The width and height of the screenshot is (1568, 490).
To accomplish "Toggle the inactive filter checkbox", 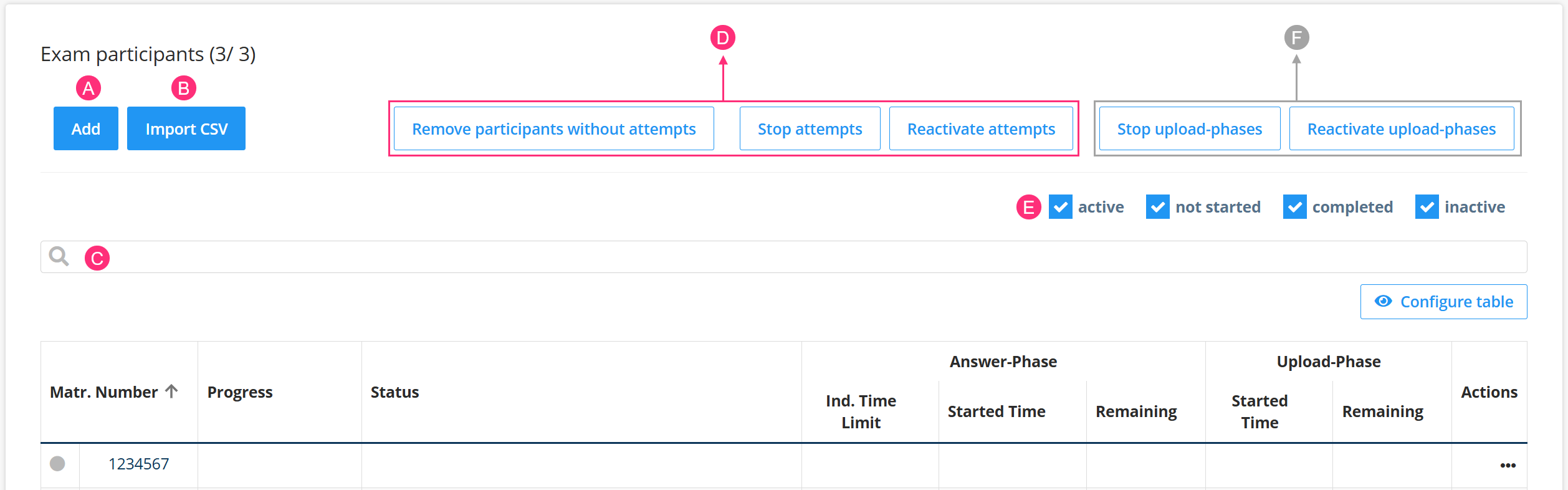I will point(1427,207).
